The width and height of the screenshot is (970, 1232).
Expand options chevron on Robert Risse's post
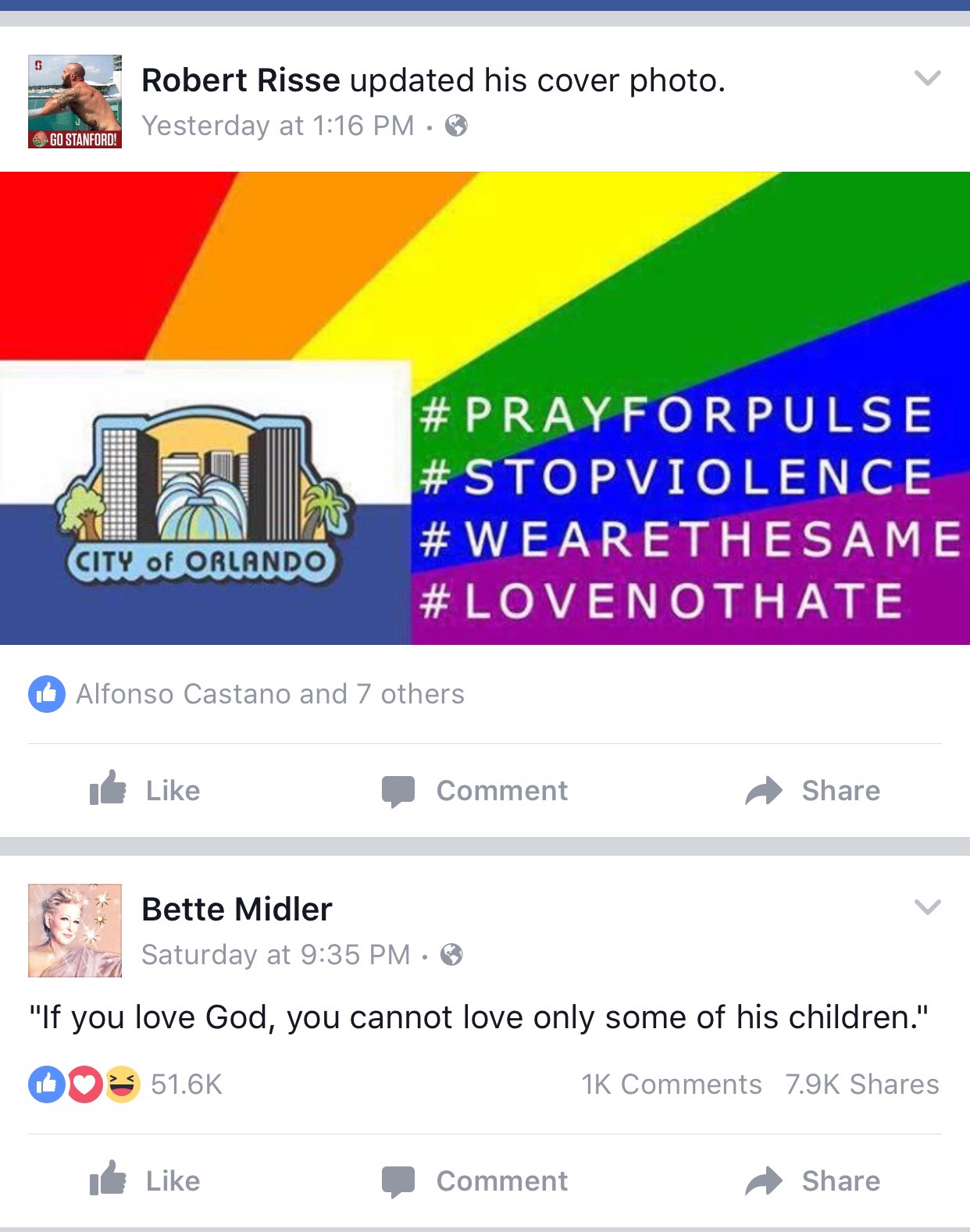tap(927, 77)
